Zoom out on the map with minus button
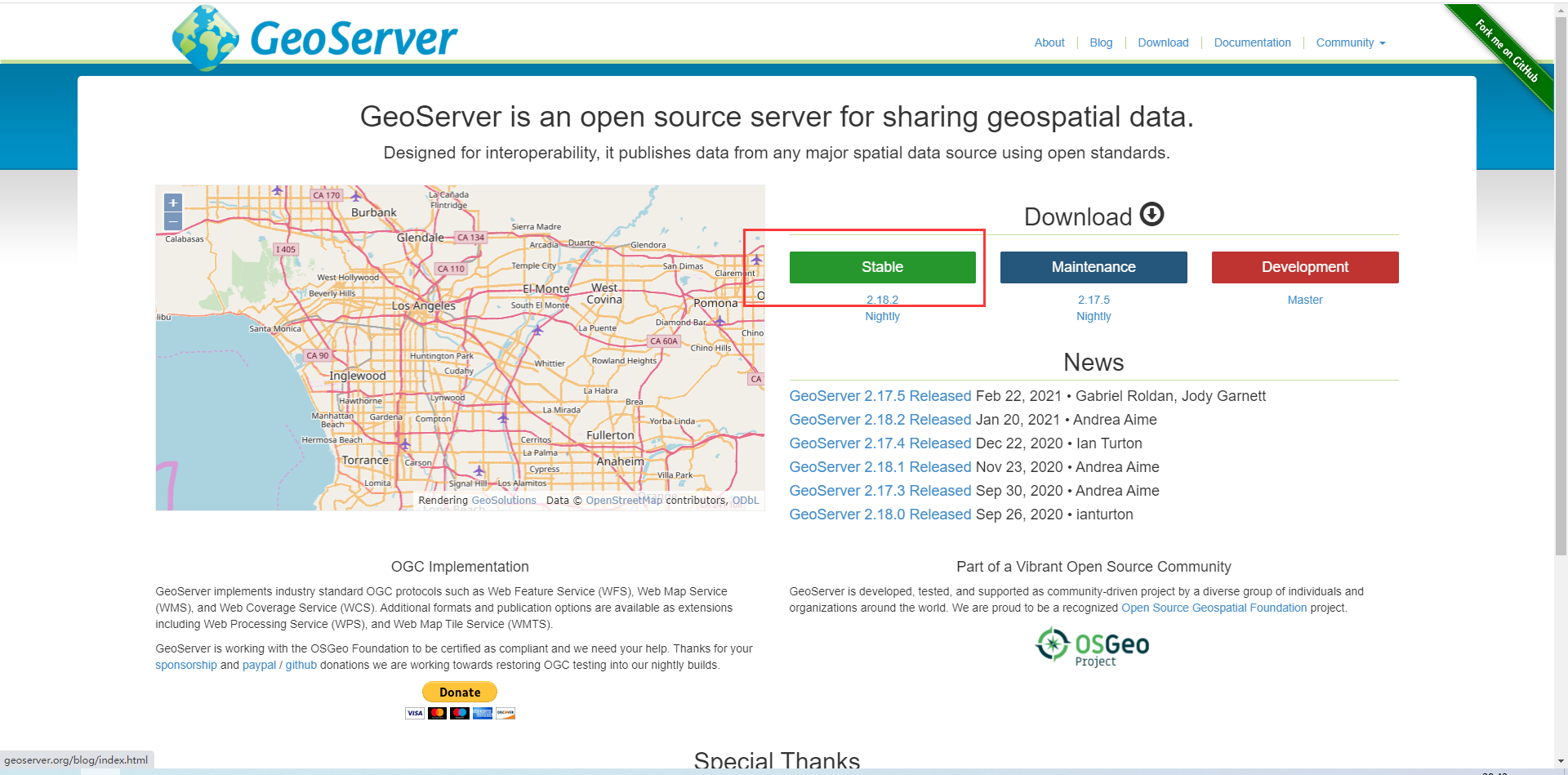Viewport: 1568px width, 775px height. (x=173, y=221)
